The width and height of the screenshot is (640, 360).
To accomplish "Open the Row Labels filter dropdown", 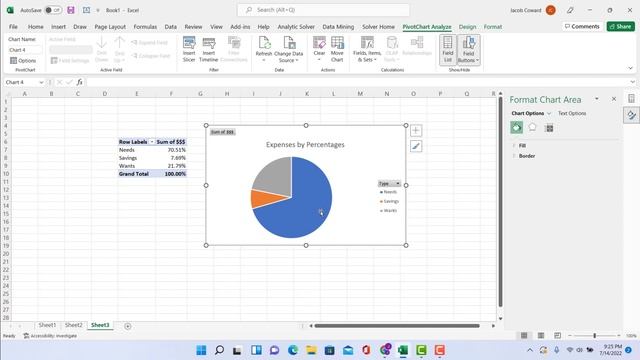I will coord(152,142).
